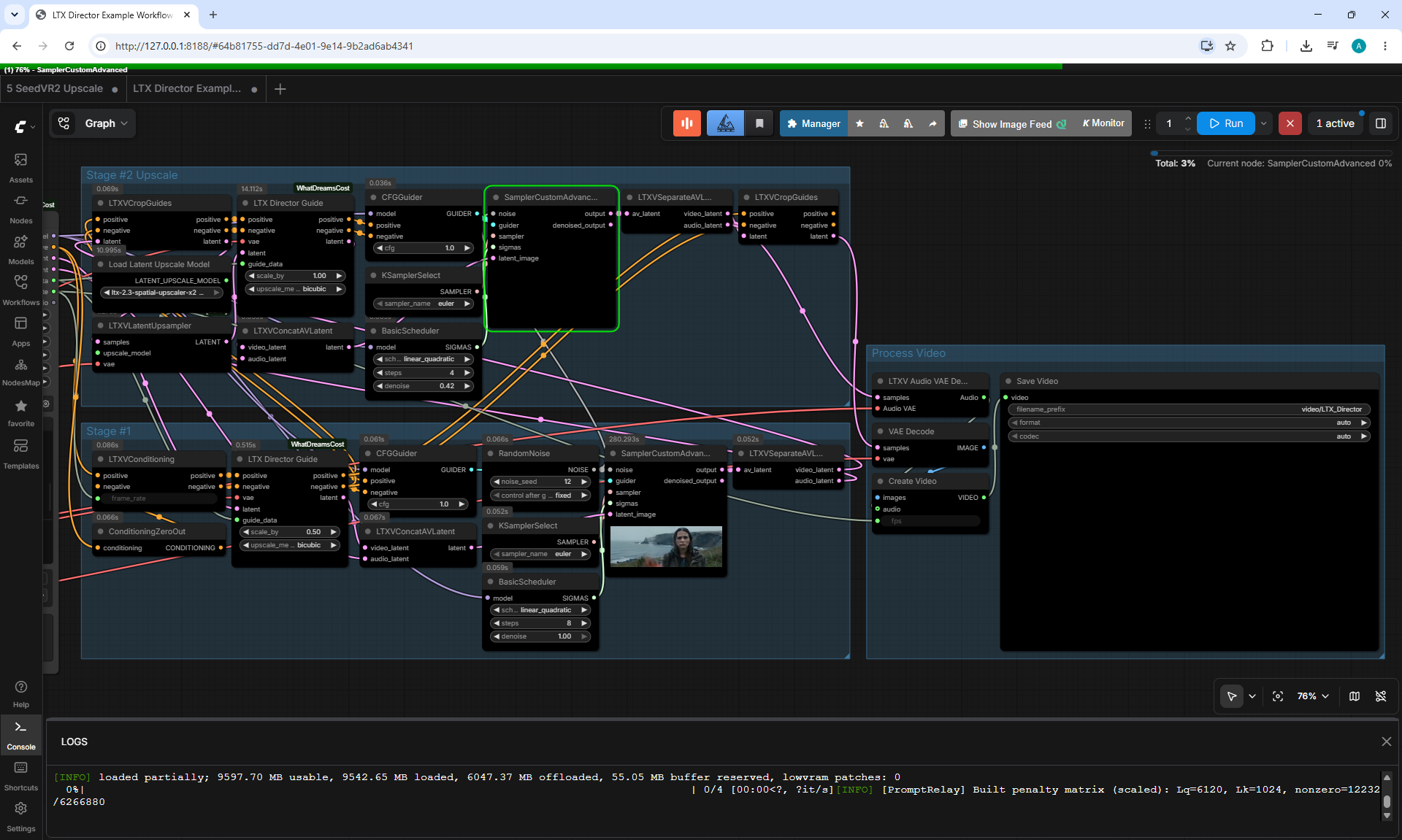Click the denoise 0.42 slider in BasicScheduler

pos(424,386)
